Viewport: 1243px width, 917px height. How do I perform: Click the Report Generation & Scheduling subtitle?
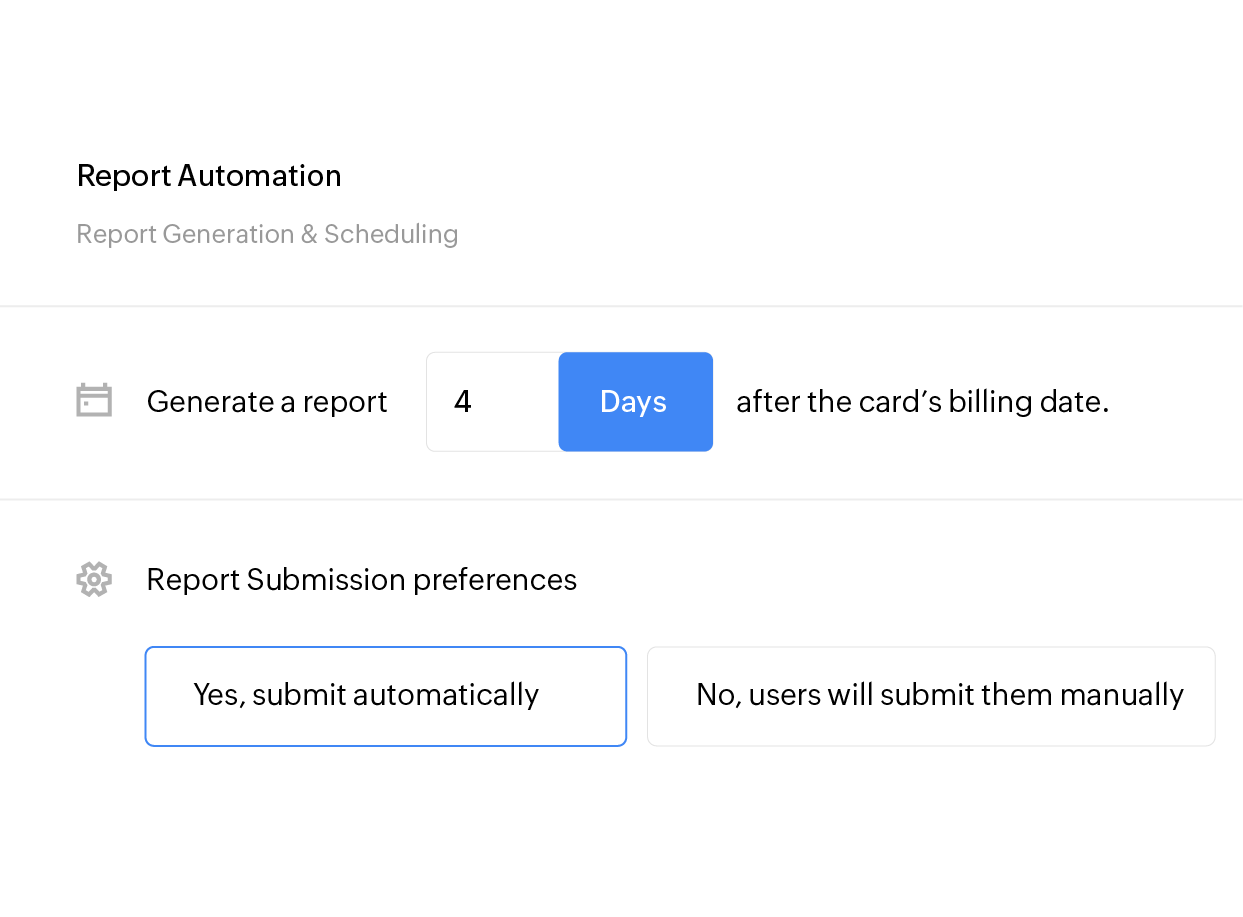coord(267,234)
